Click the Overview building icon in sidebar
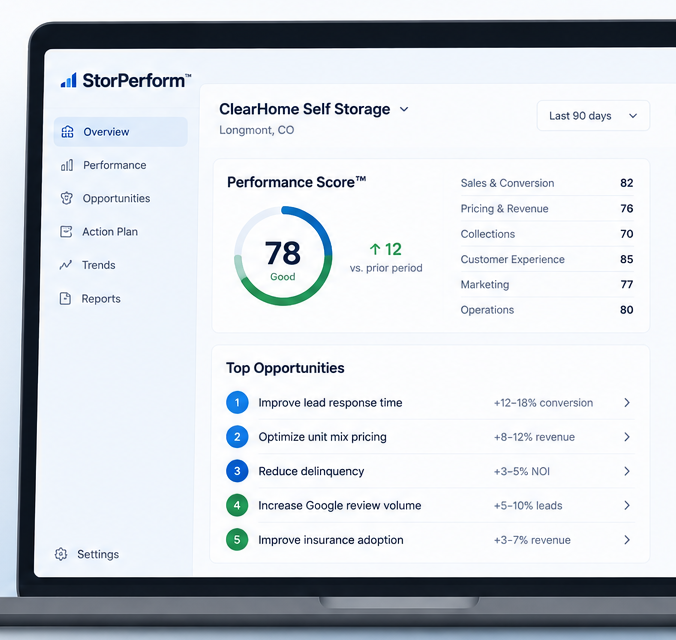The height and width of the screenshot is (640, 676). [x=67, y=132]
